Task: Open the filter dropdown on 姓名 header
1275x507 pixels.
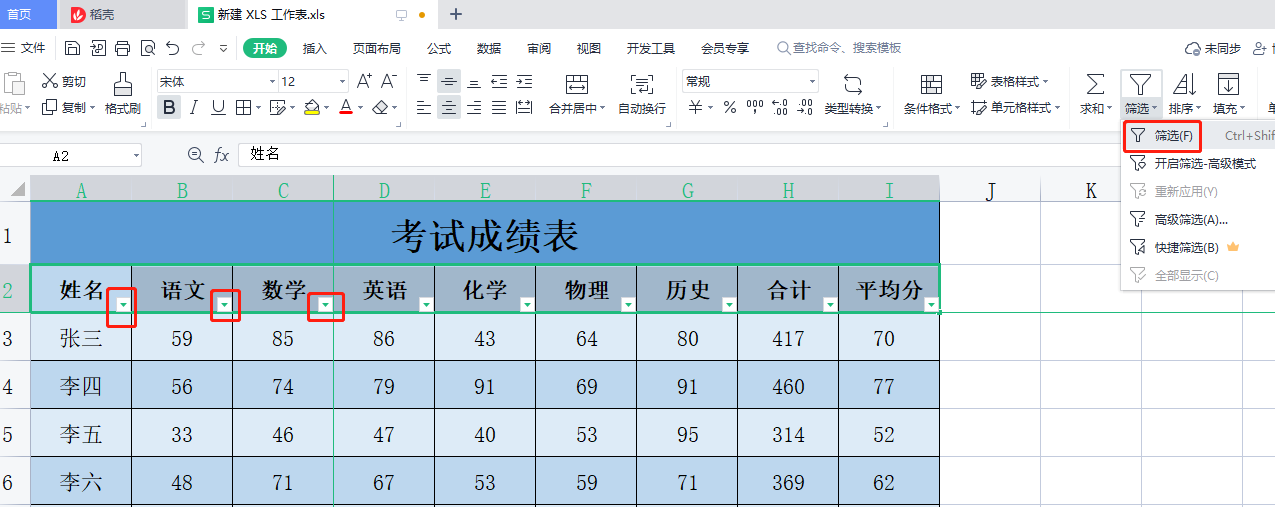Action: pyautogui.click(x=122, y=304)
